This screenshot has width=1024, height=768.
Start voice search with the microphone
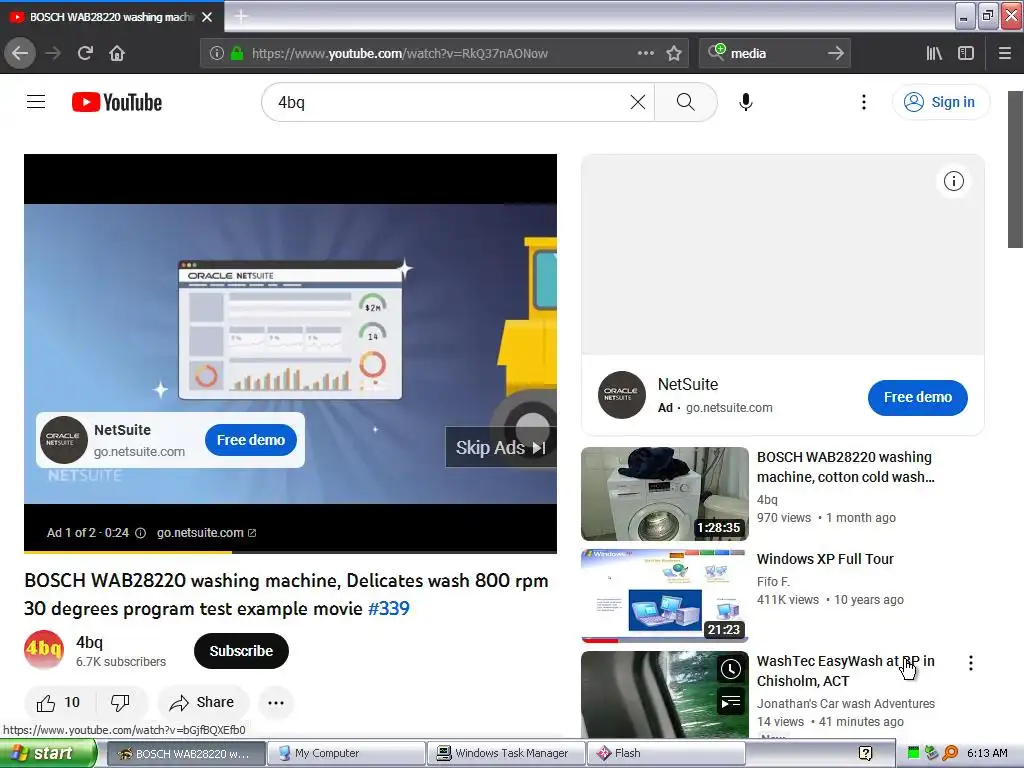tap(746, 102)
